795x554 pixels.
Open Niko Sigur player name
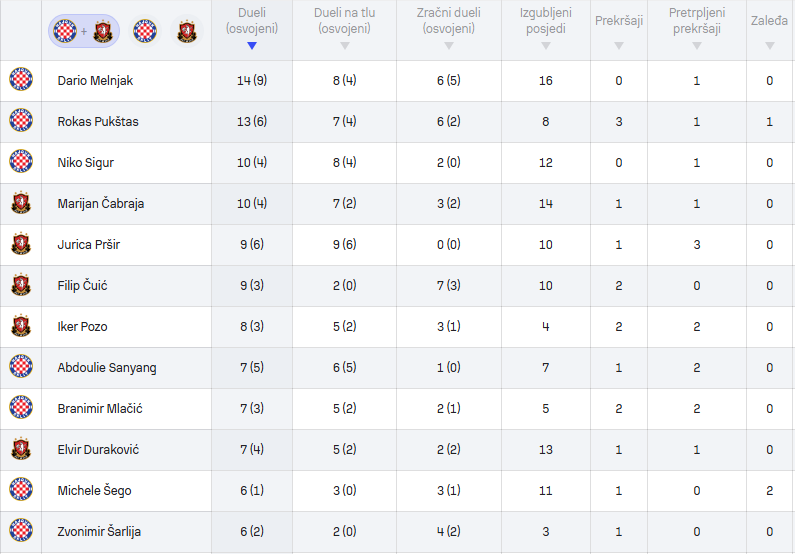(x=86, y=163)
